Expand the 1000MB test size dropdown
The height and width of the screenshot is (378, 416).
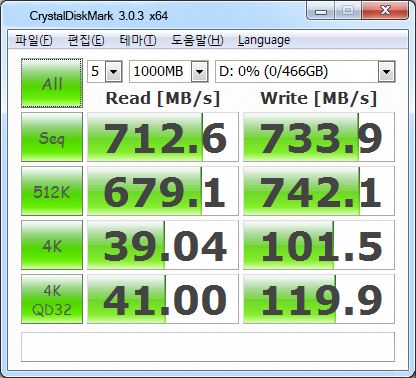[x=199, y=71]
